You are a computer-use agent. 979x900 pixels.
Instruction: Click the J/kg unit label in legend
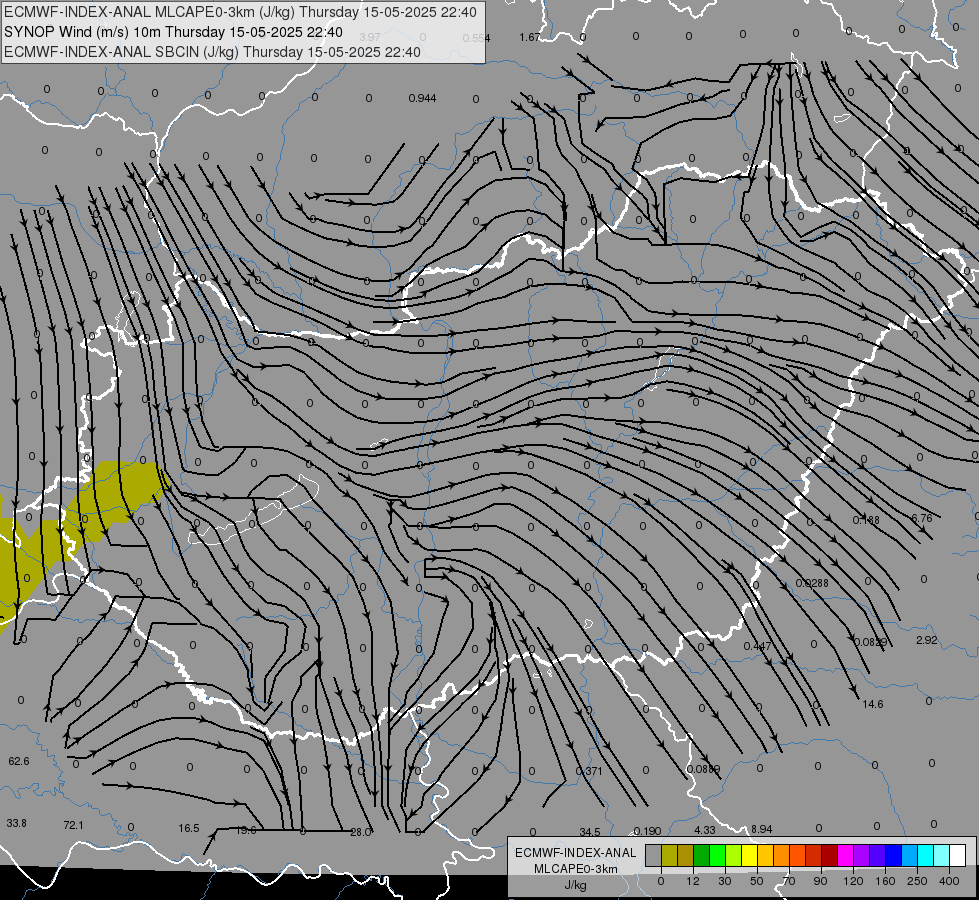[575, 885]
